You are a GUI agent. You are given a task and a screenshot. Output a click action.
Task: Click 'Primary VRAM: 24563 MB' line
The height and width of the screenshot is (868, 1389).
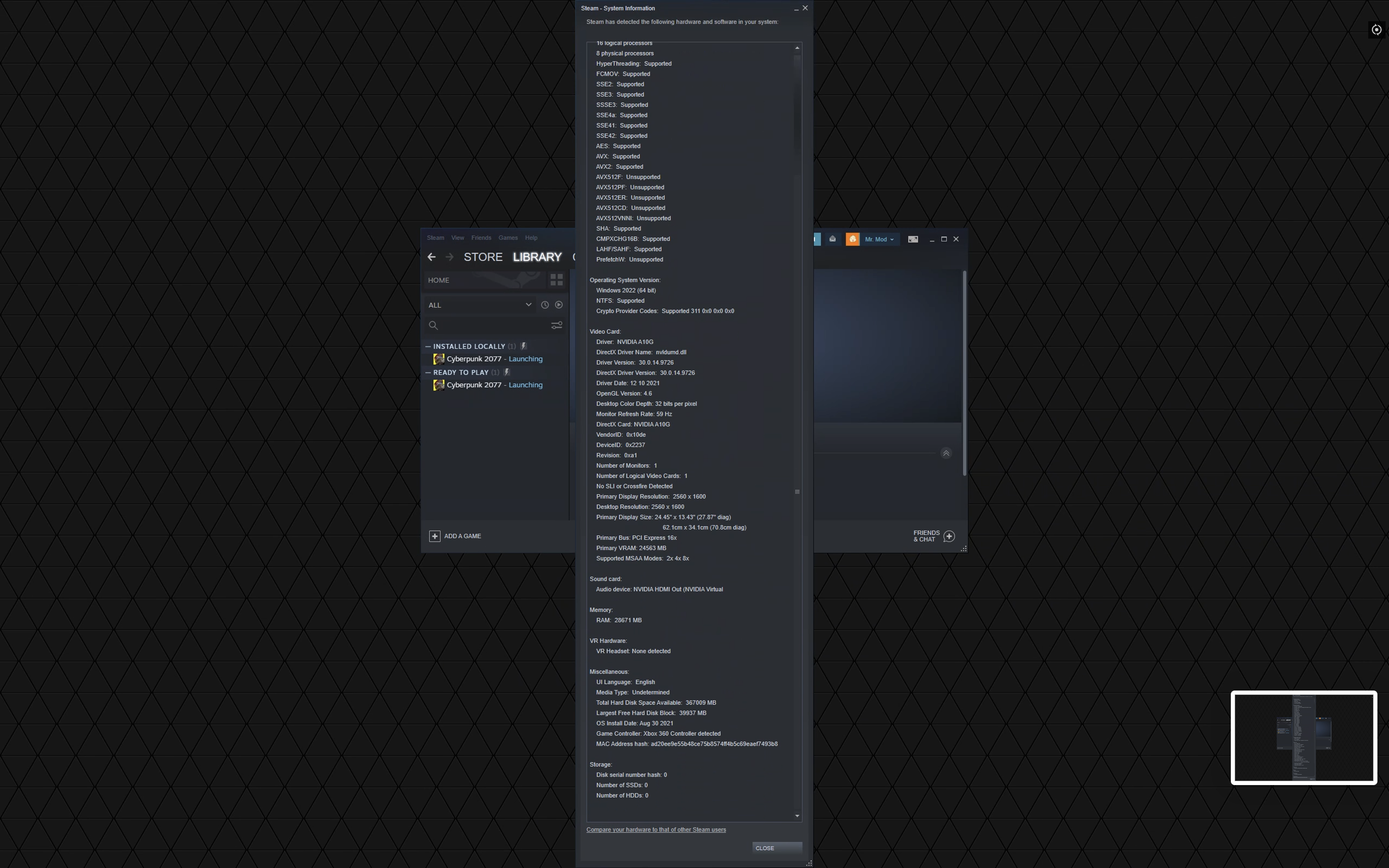(x=631, y=548)
